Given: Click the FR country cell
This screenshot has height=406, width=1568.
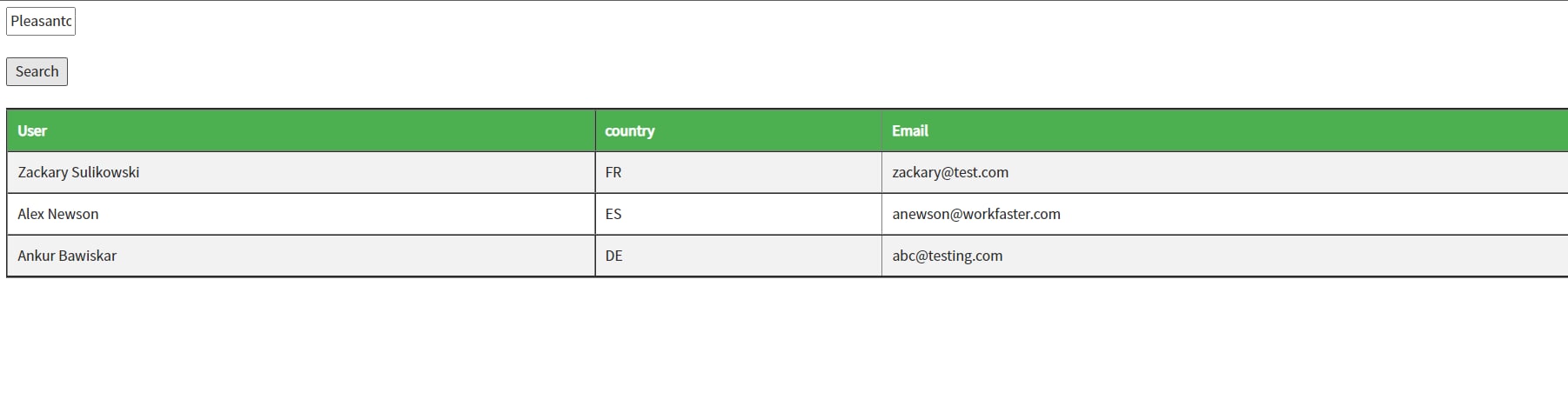Looking at the screenshot, I should (x=739, y=172).
